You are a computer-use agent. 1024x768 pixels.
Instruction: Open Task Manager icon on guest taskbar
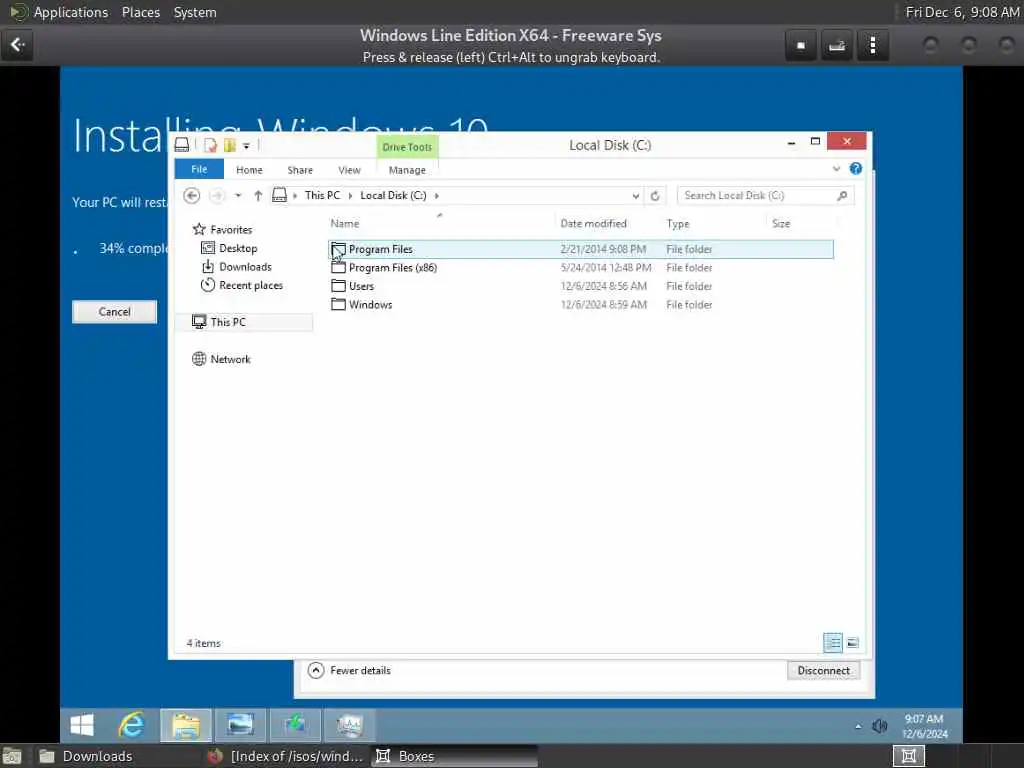click(x=349, y=725)
